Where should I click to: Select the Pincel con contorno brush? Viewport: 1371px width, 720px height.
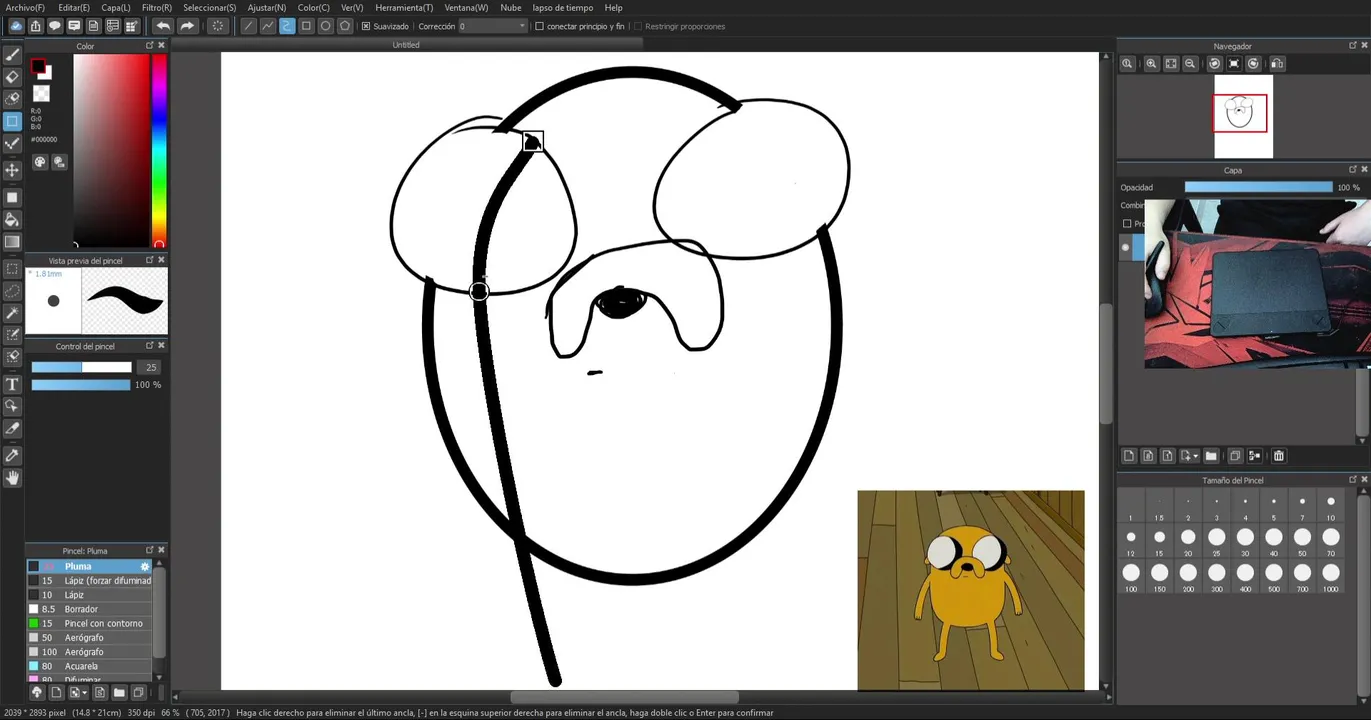[90, 623]
